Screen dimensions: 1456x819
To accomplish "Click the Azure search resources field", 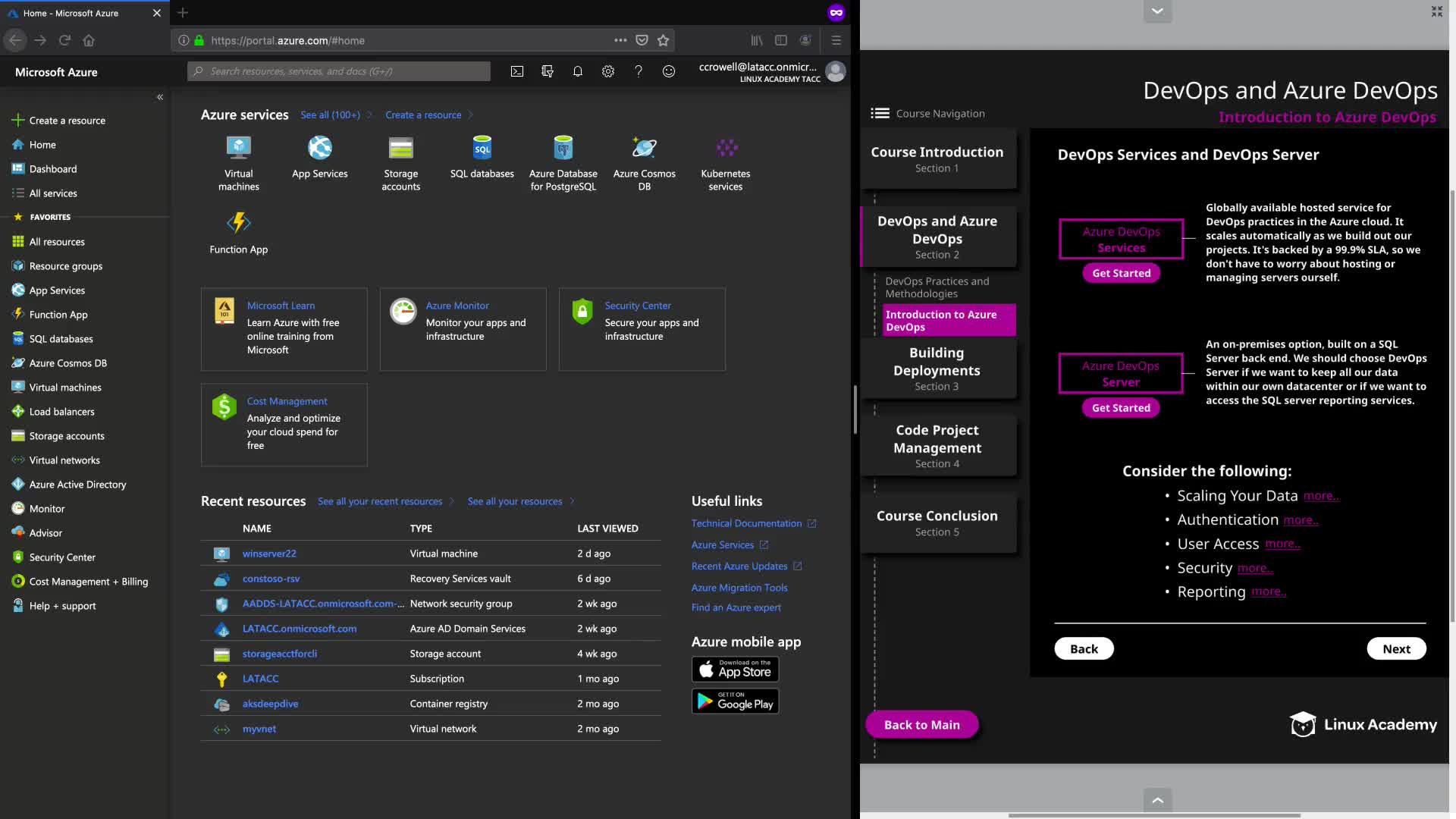I will point(339,71).
